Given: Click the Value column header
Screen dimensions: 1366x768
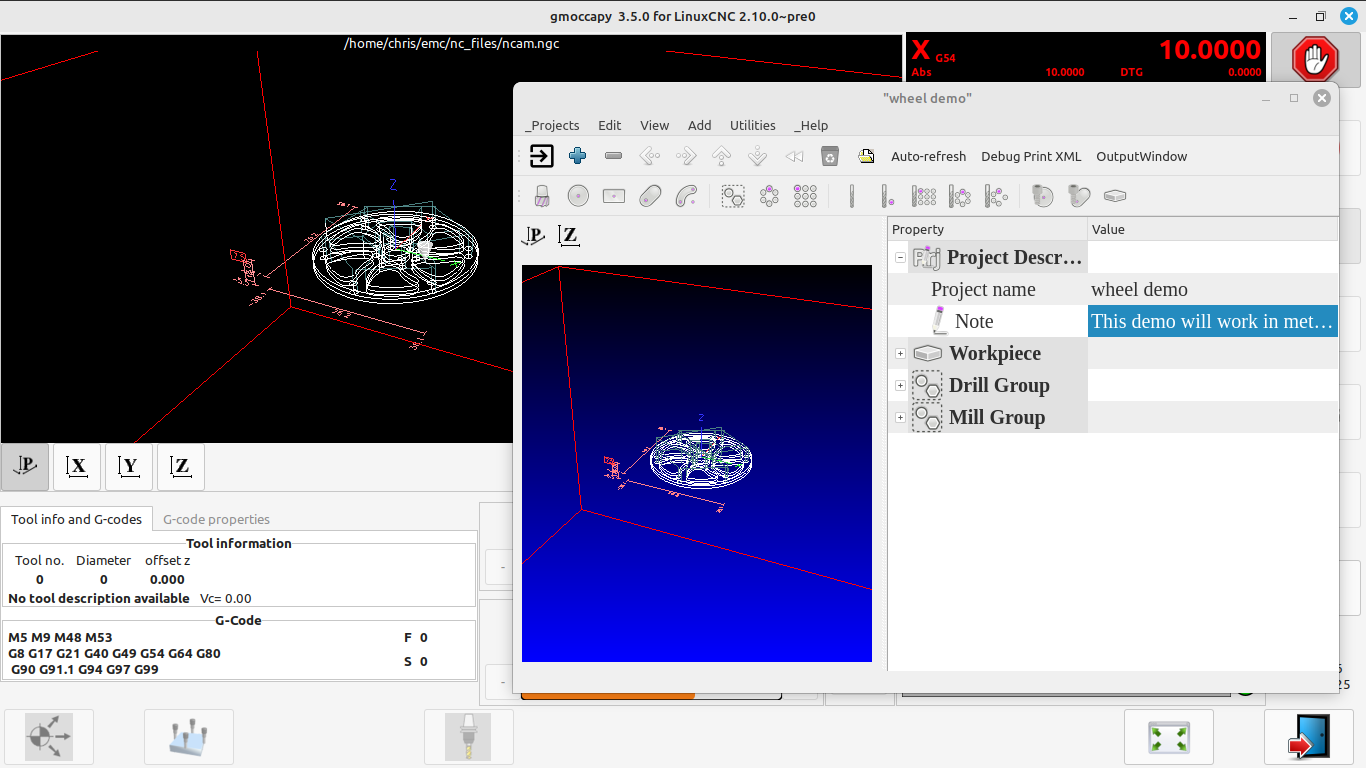Looking at the screenshot, I should (1213, 229).
